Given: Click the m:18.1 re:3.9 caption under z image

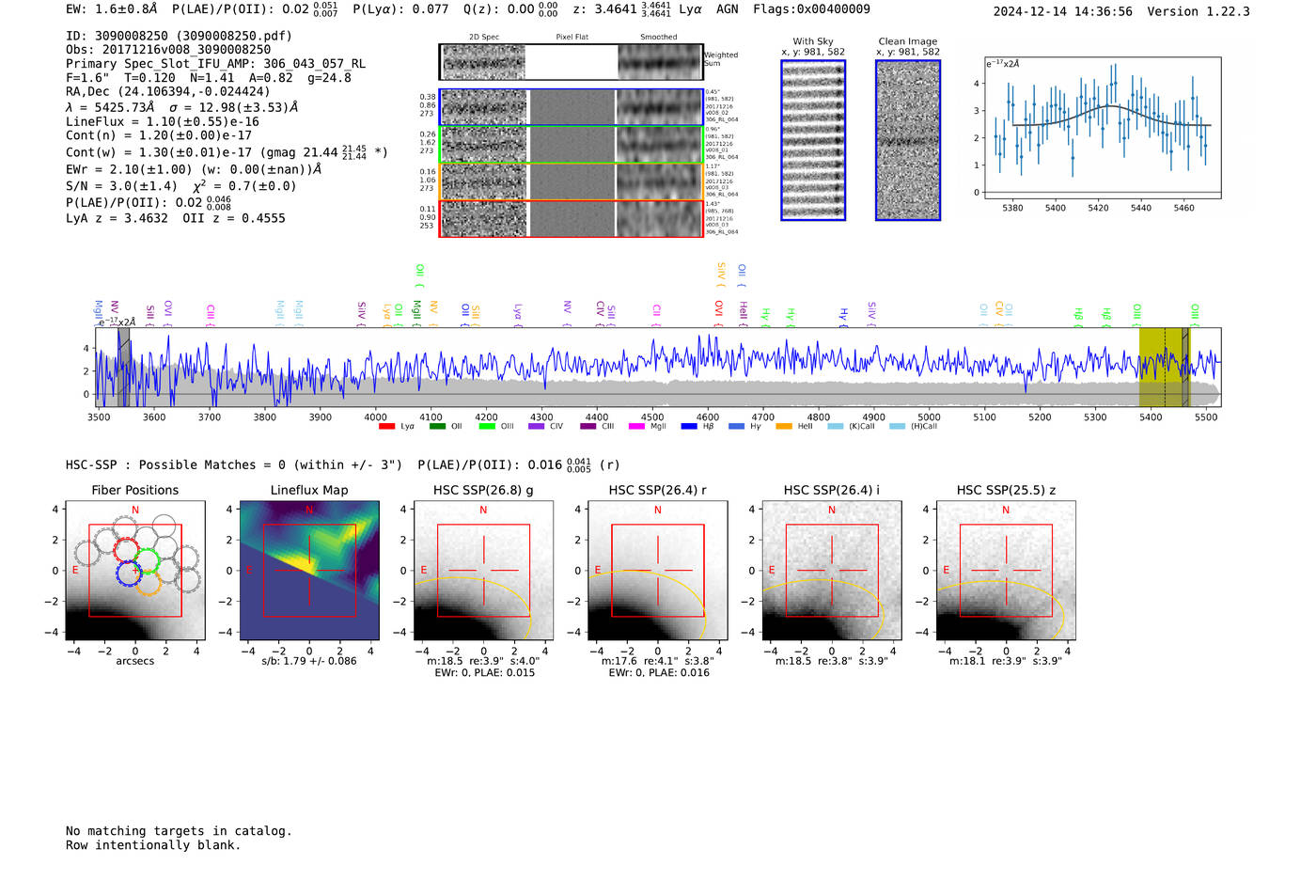Looking at the screenshot, I should pos(1006,661).
